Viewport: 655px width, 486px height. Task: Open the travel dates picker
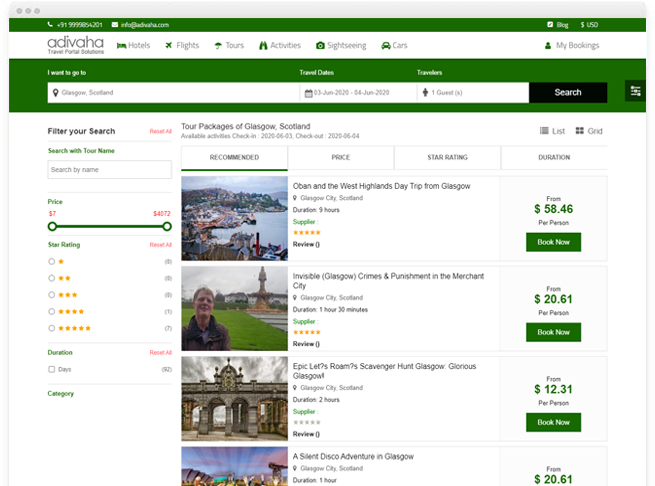click(357, 93)
